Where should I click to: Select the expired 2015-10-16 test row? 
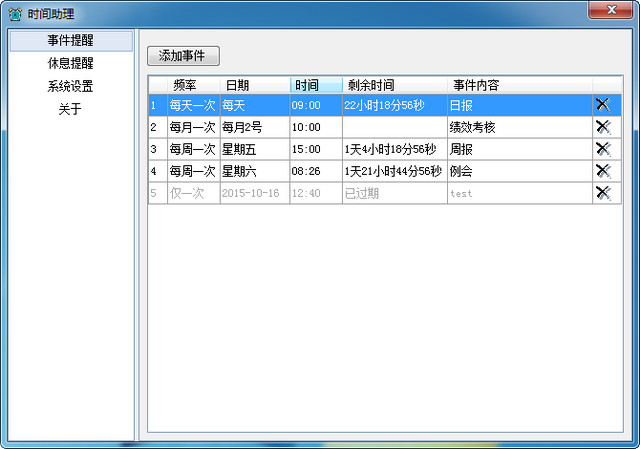click(x=384, y=193)
